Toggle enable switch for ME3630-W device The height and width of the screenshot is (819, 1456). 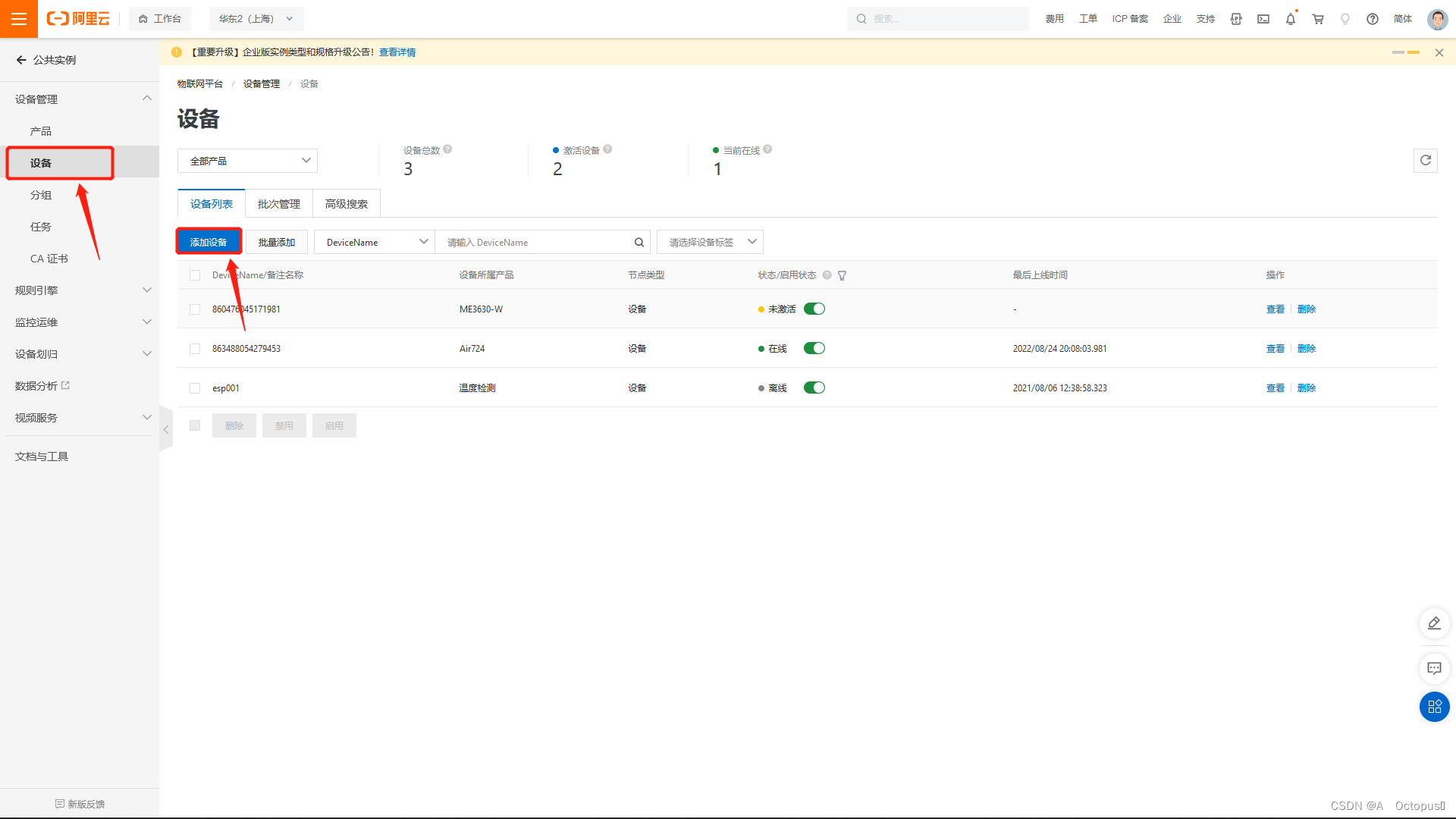coord(814,309)
